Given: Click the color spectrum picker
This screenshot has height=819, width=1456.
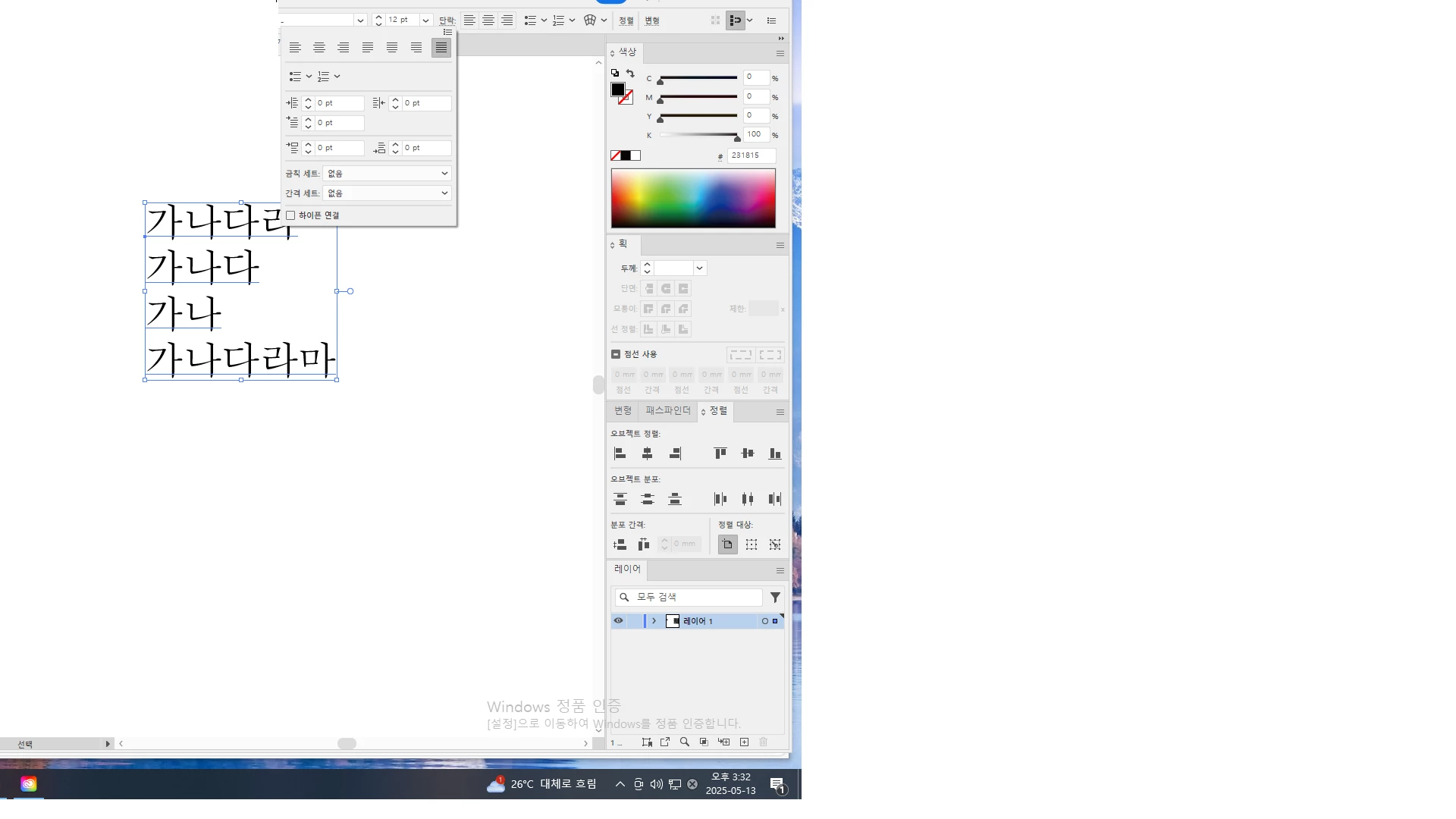Looking at the screenshot, I should 693,198.
